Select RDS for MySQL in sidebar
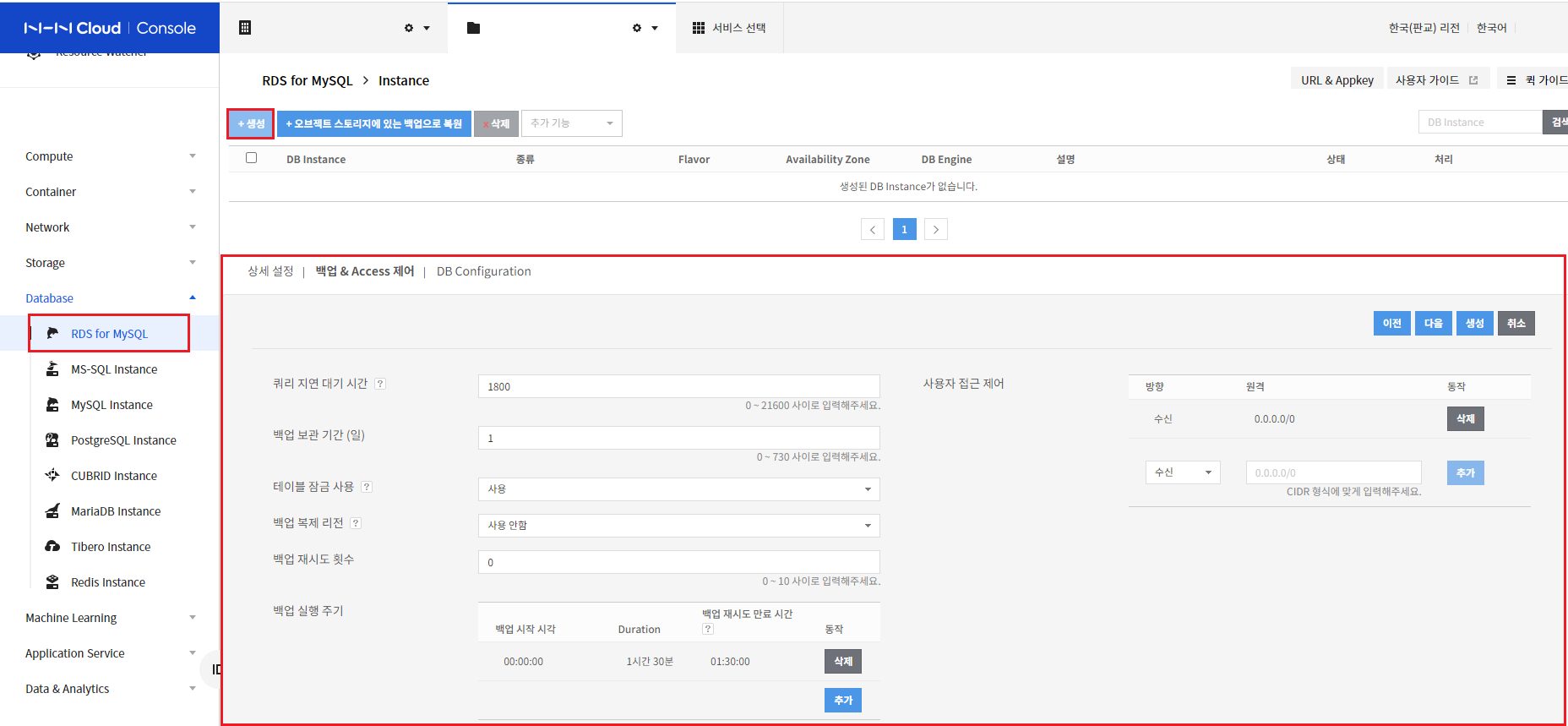The image size is (1568, 726). 109,334
